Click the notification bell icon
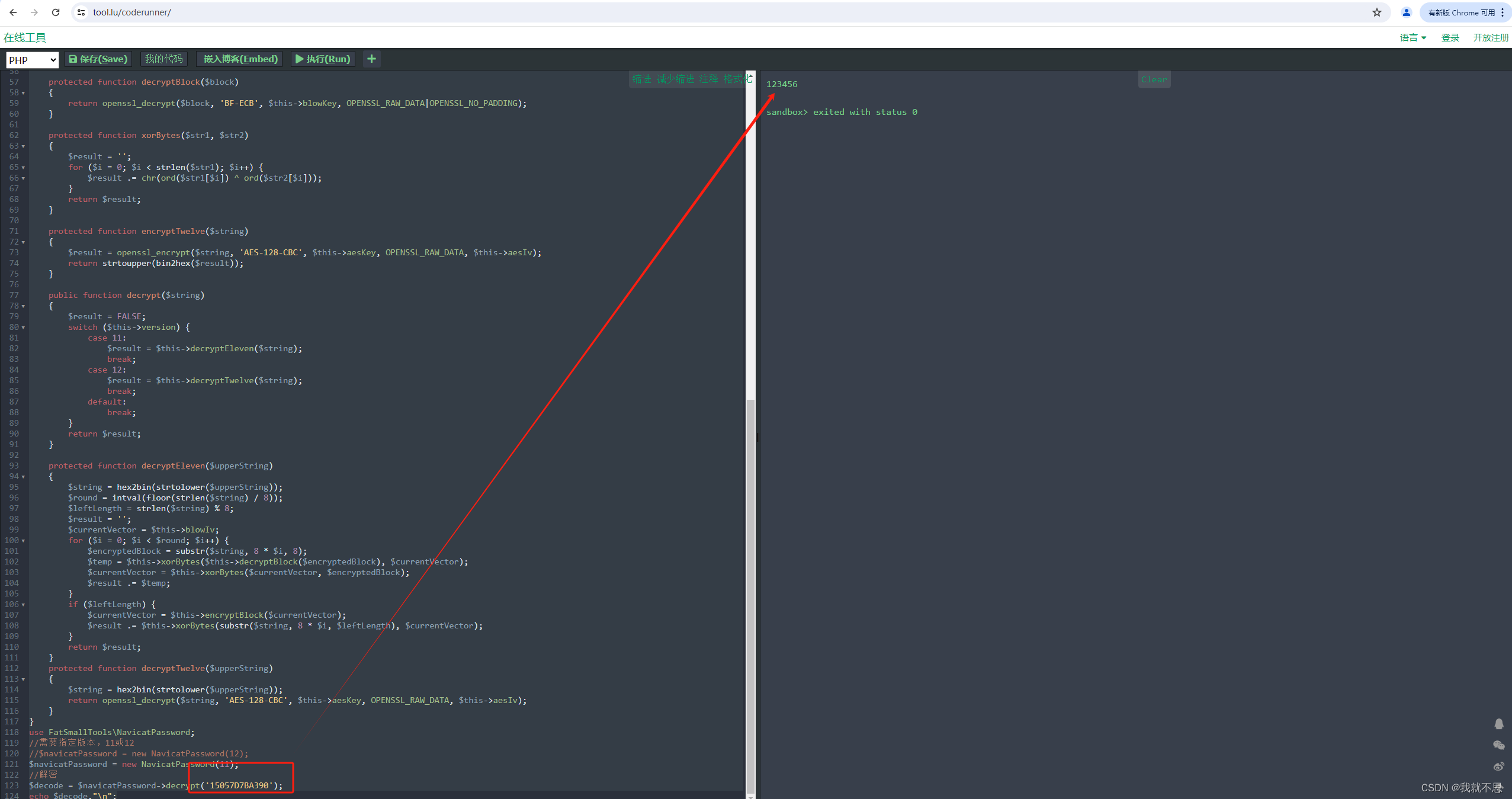The image size is (1512, 799). (1498, 724)
